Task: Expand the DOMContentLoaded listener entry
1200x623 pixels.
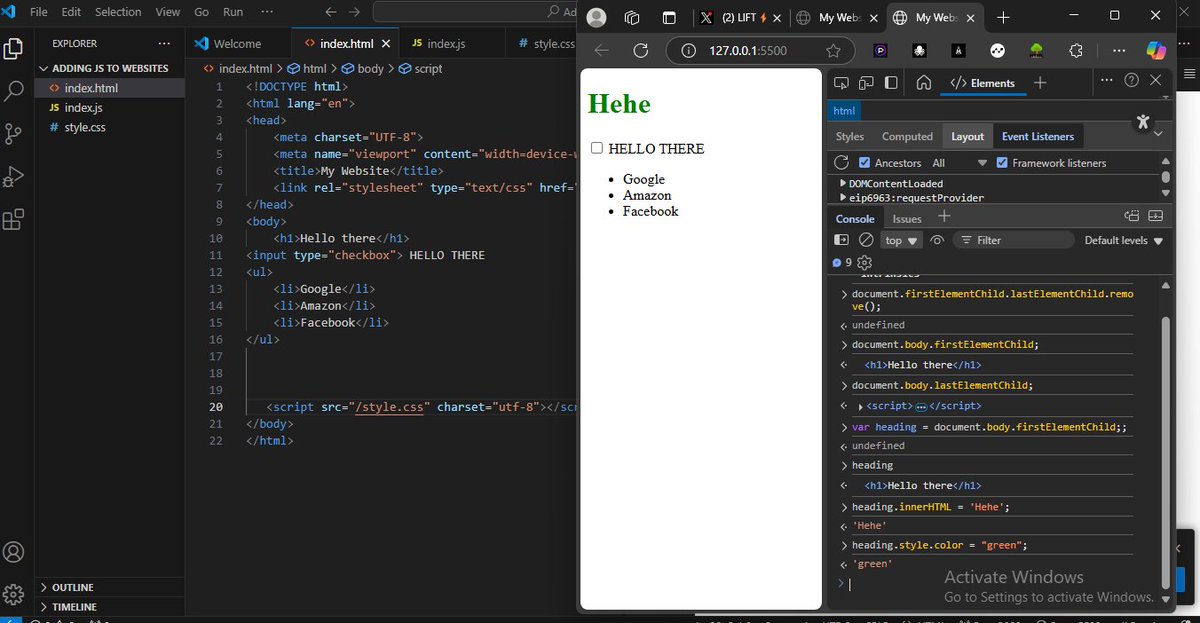Action: pyautogui.click(x=843, y=184)
